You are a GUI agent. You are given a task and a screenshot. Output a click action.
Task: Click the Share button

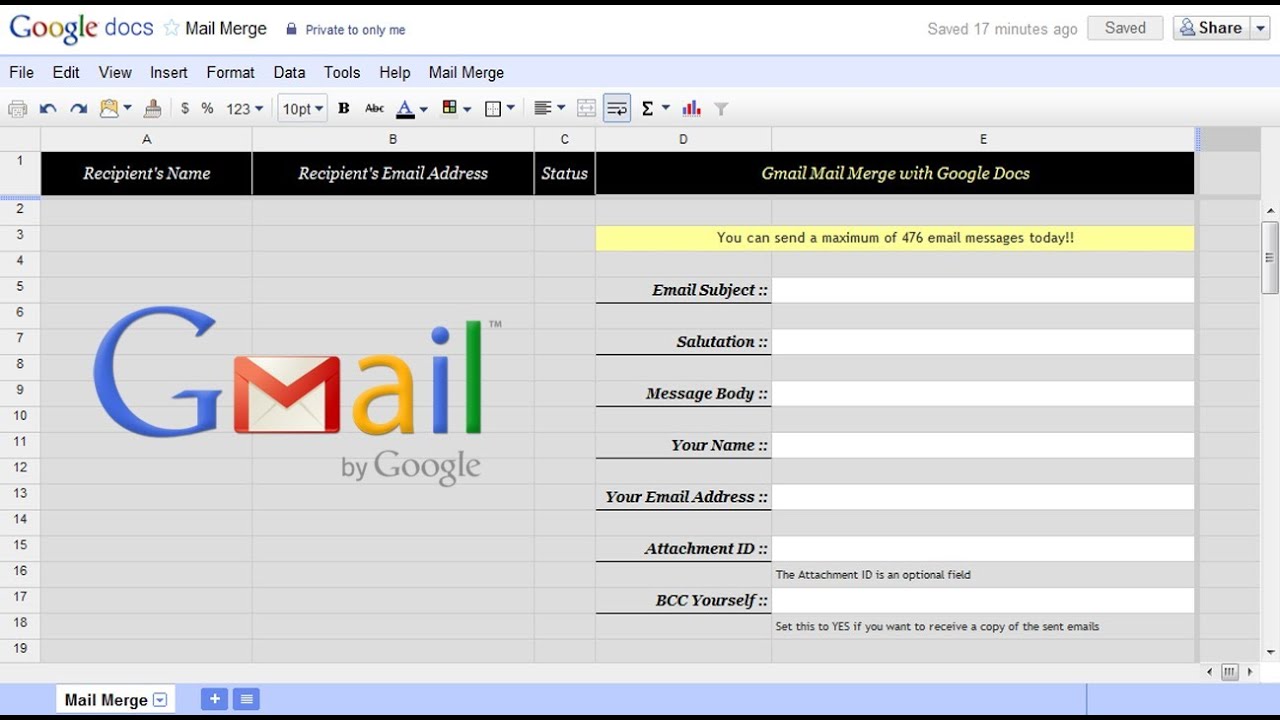(1210, 28)
